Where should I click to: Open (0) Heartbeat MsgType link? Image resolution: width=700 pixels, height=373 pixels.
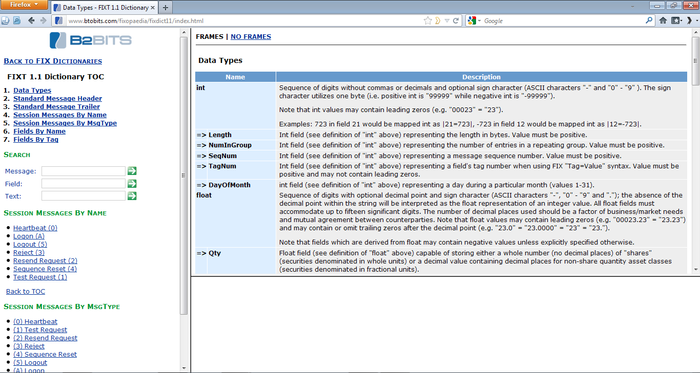pyautogui.click(x=35, y=322)
